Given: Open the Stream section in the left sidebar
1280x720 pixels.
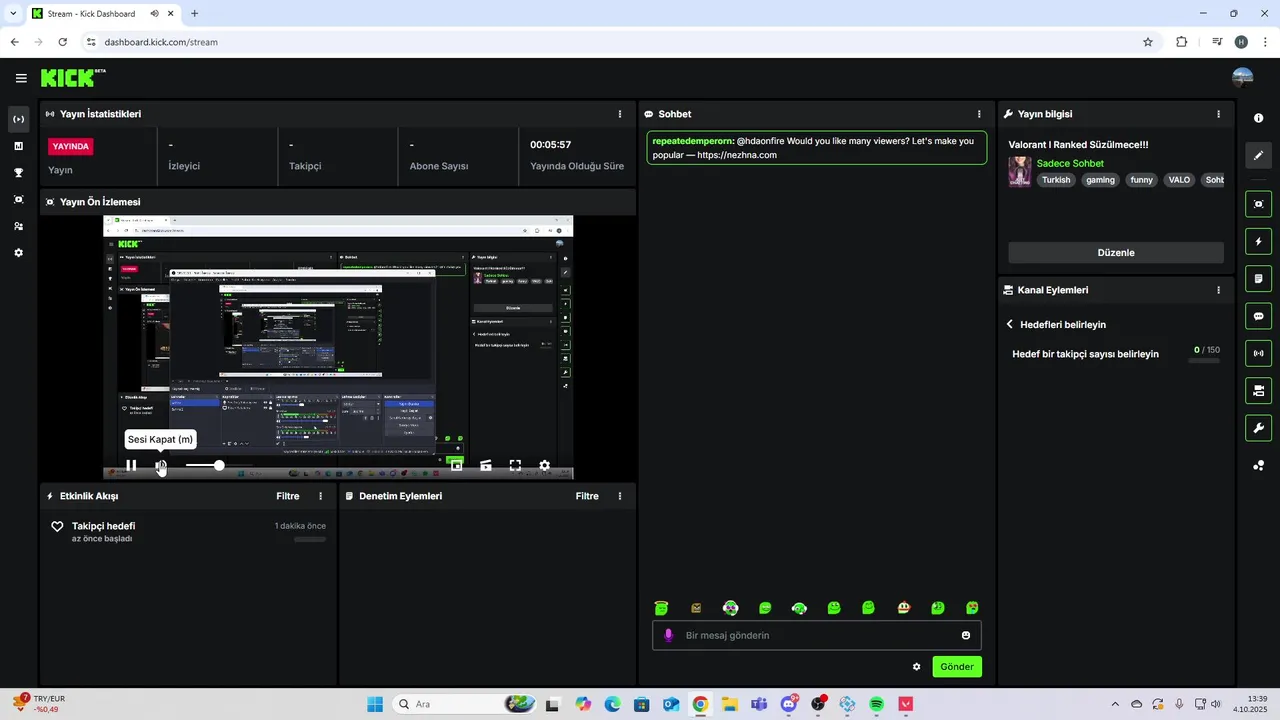Looking at the screenshot, I should pos(18,119).
